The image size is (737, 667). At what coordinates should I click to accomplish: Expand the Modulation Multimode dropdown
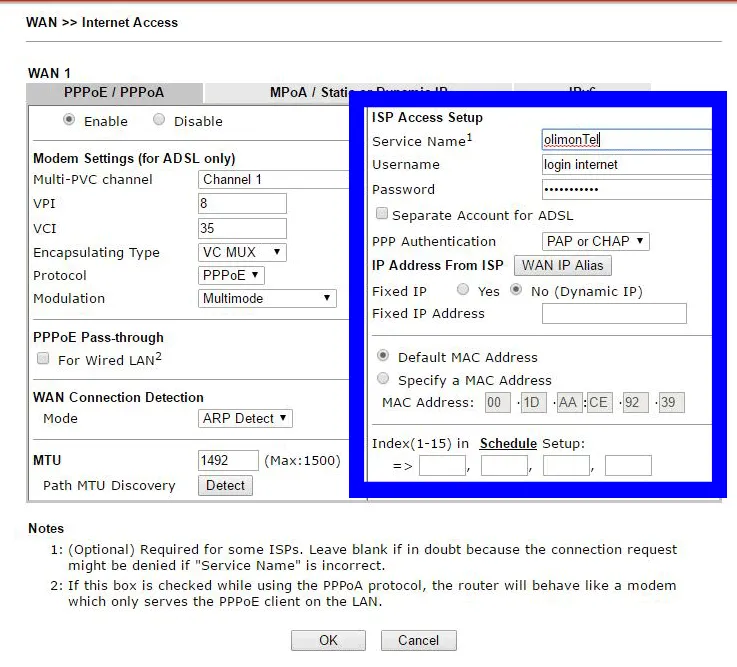point(267,298)
